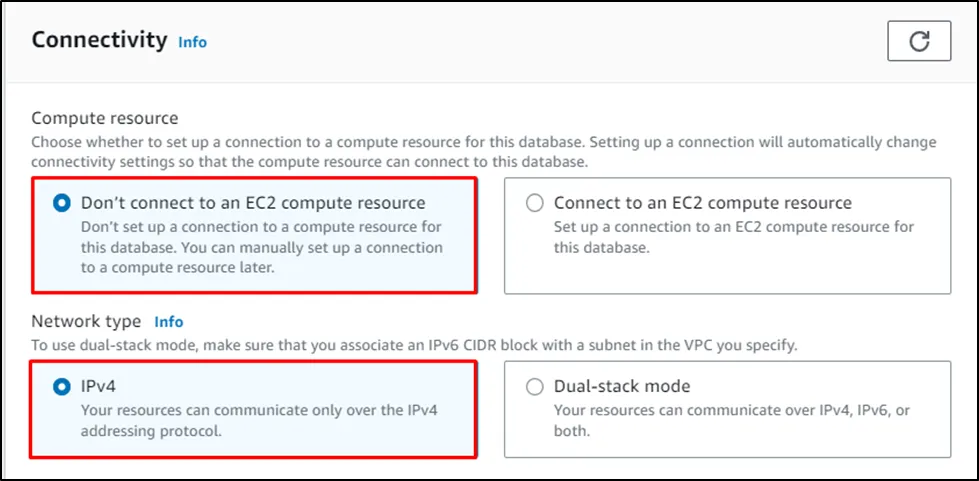The height and width of the screenshot is (481, 979).
Task: Click the Connectivity section heading
Action: pos(99,40)
